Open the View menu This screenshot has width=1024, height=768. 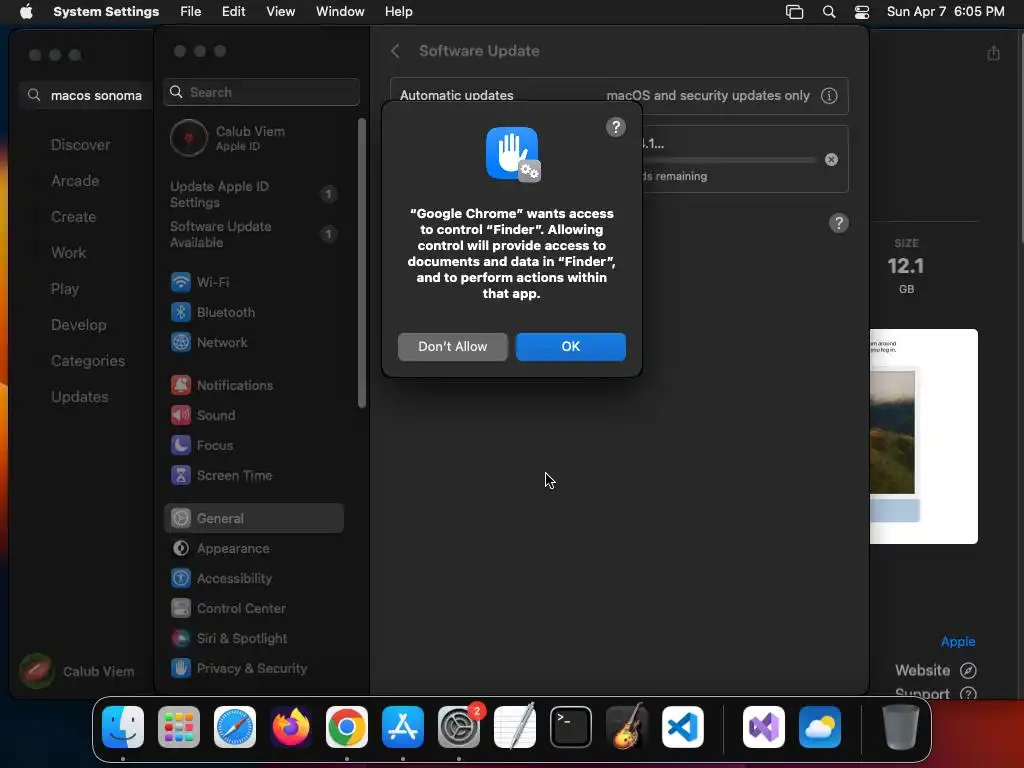[280, 12]
